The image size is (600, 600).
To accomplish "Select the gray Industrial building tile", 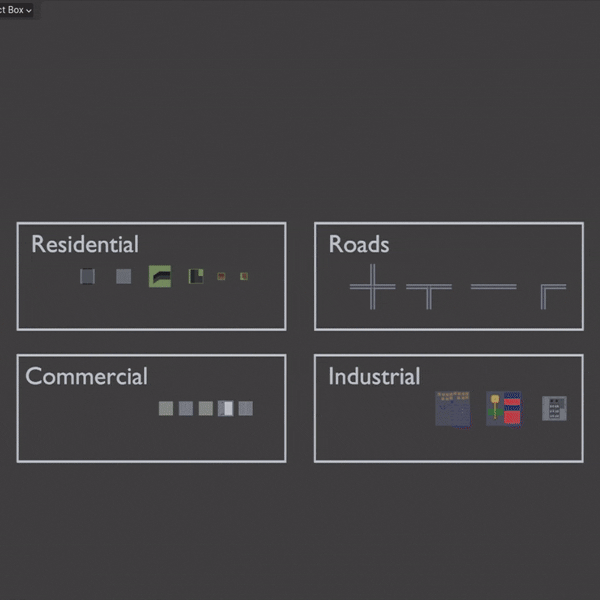I will pyautogui.click(x=554, y=409).
